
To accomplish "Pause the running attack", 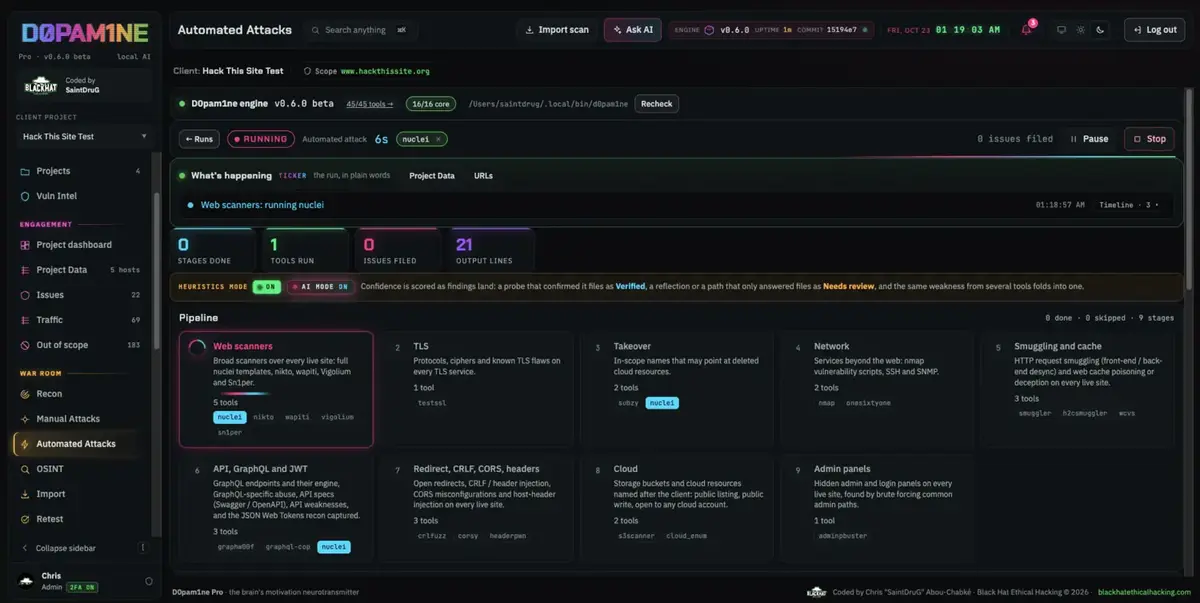I will (1089, 139).
